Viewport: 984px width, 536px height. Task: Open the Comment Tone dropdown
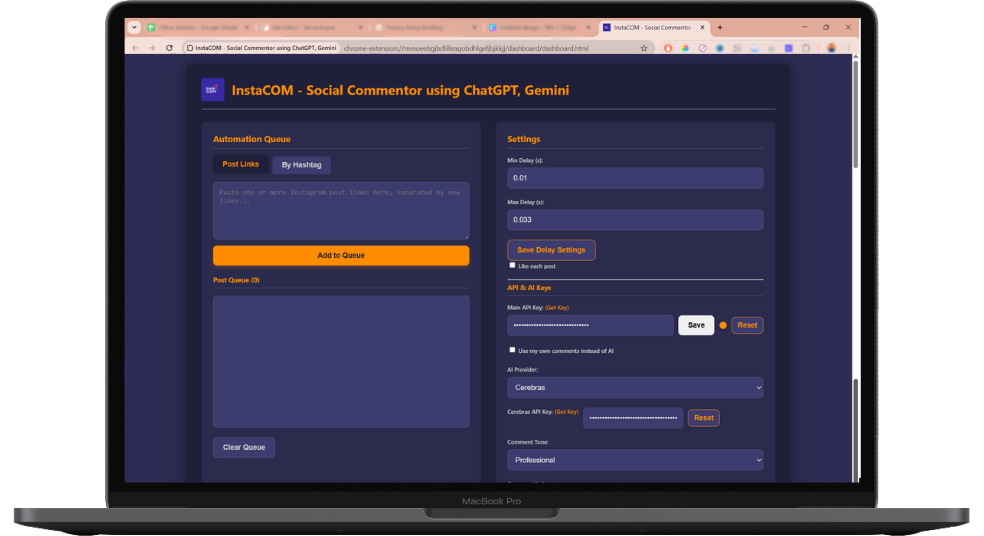click(635, 460)
